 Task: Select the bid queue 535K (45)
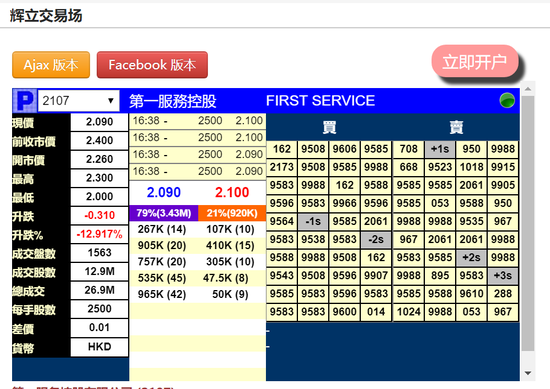[x=162, y=278]
